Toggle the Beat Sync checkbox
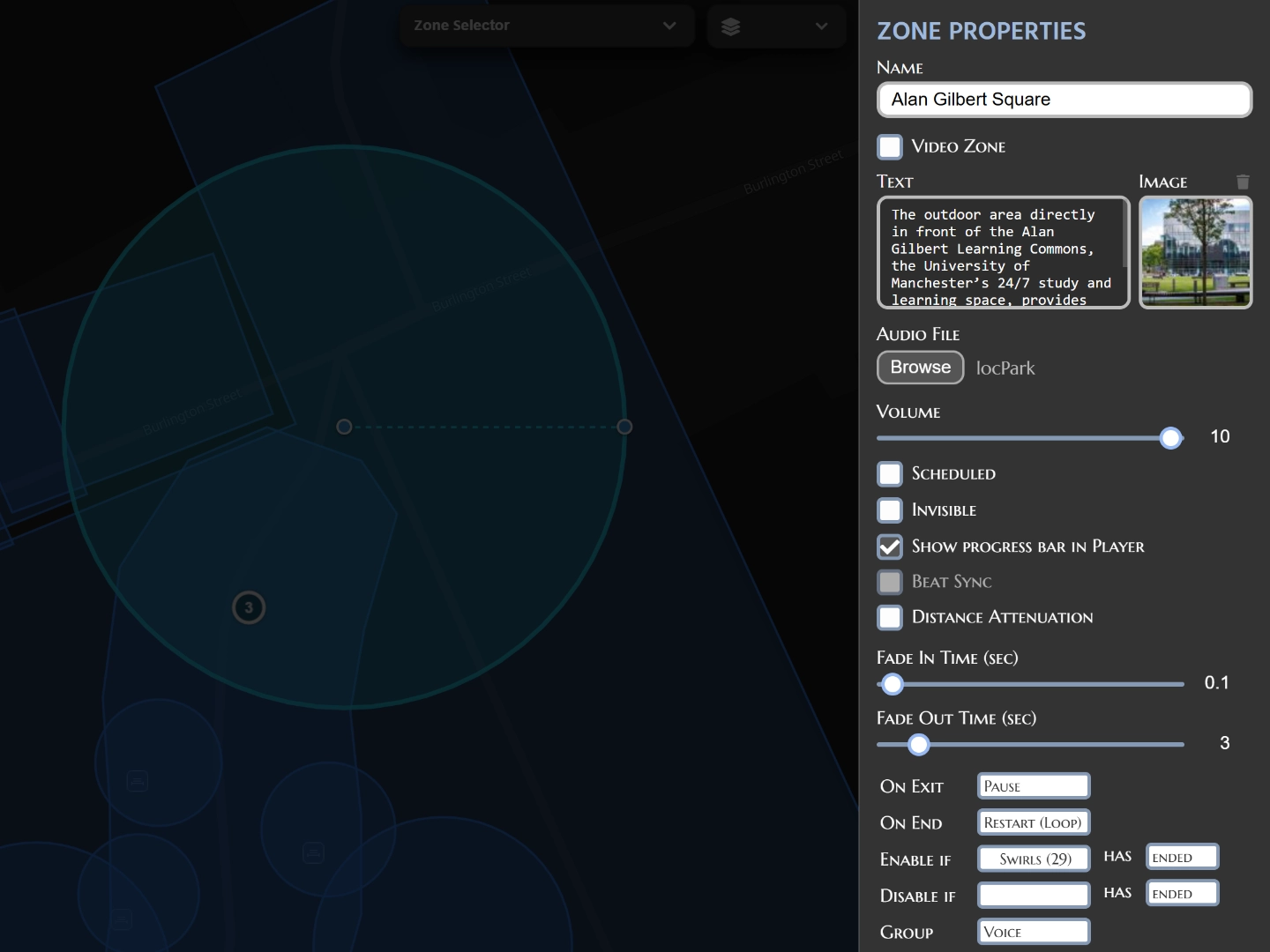Image resolution: width=1270 pixels, height=952 pixels. coord(890,582)
